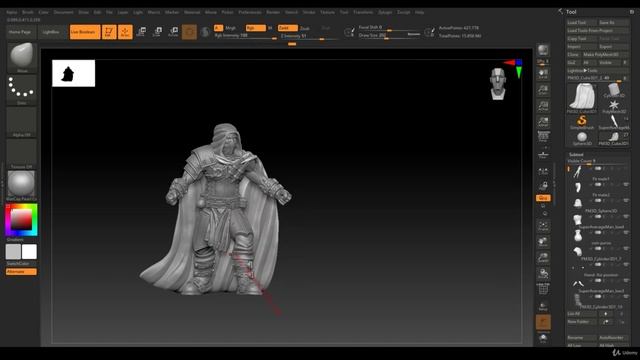
Task: Collapse the Tool palette header
Action: pyautogui.click(x=571, y=12)
